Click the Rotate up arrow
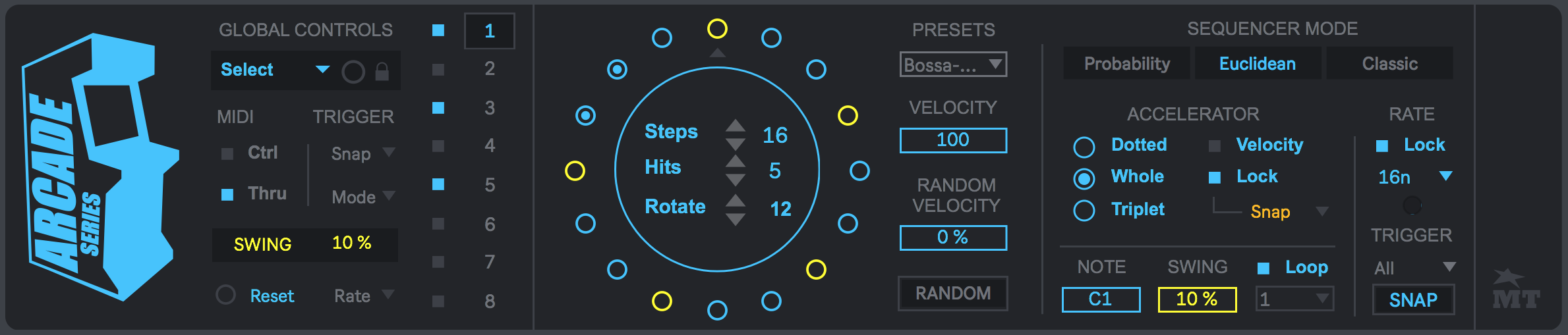Viewport: 1568px width, 335px height. click(736, 200)
